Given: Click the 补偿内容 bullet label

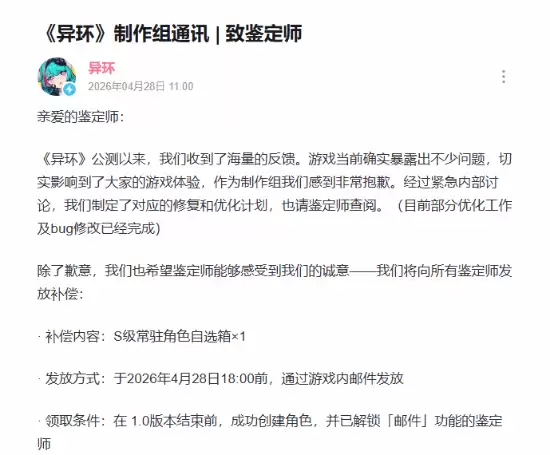Looking at the screenshot, I should tap(72, 336).
